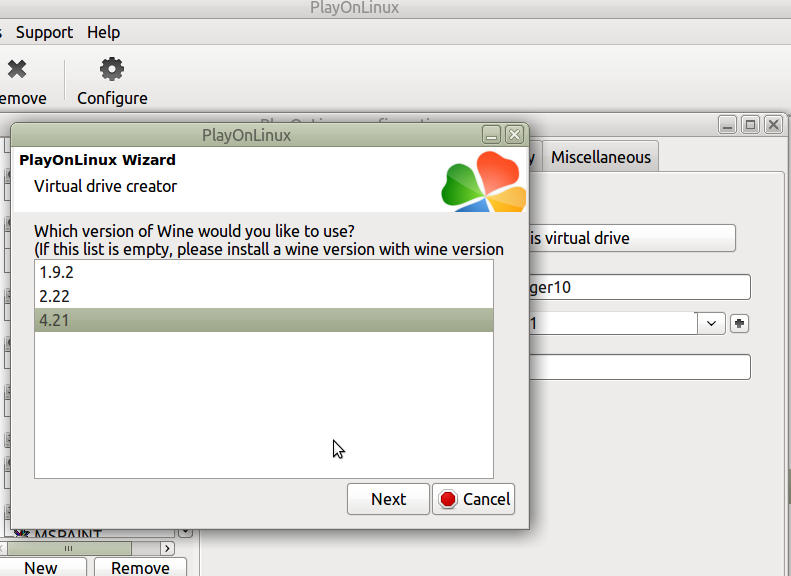Select Wine version 1.9.2
The width and height of the screenshot is (791, 576).
click(264, 272)
